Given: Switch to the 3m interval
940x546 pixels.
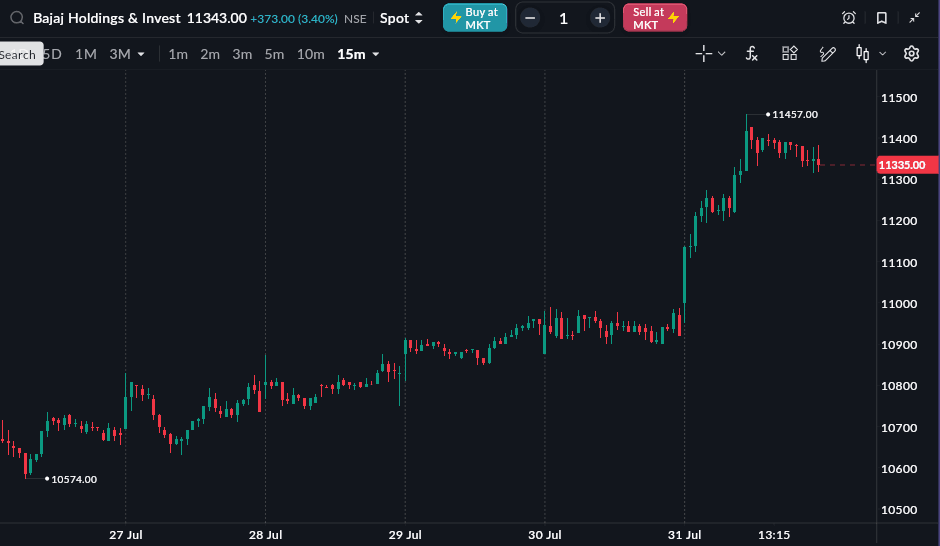Looking at the screenshot, I should pos(242,54).
